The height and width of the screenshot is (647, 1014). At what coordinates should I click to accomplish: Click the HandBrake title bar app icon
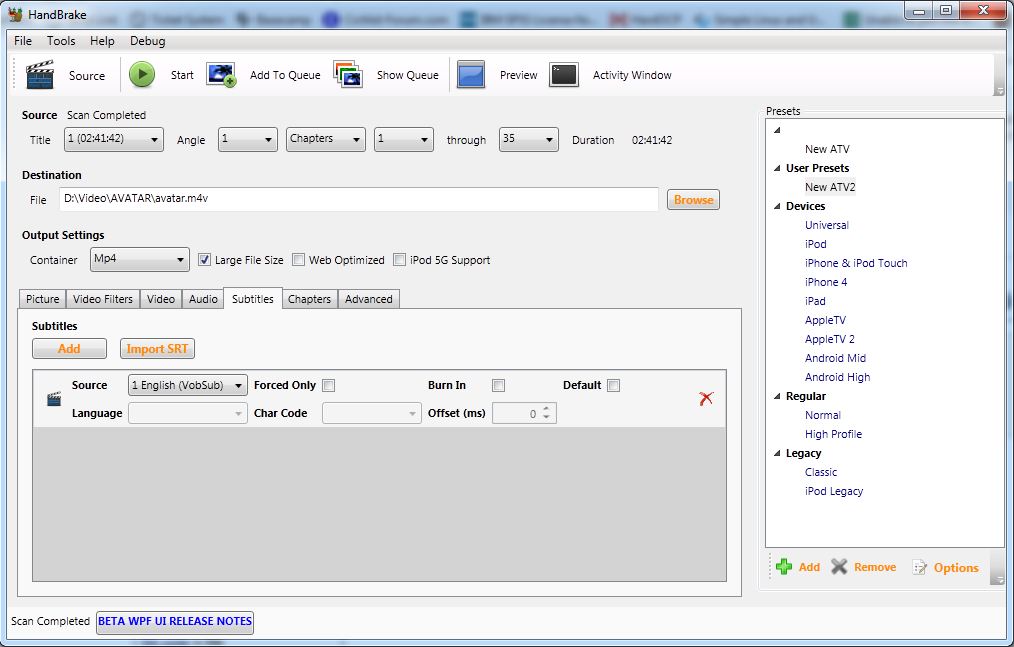point(16,14)
